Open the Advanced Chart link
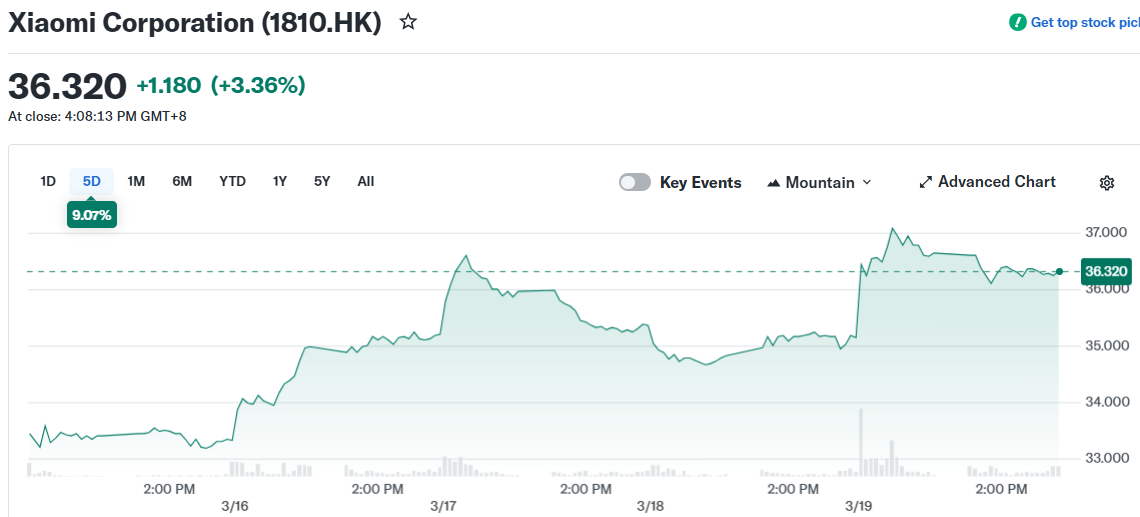Image resolution: width=1140 pixels, height=517 pixels. coord(987,182)
